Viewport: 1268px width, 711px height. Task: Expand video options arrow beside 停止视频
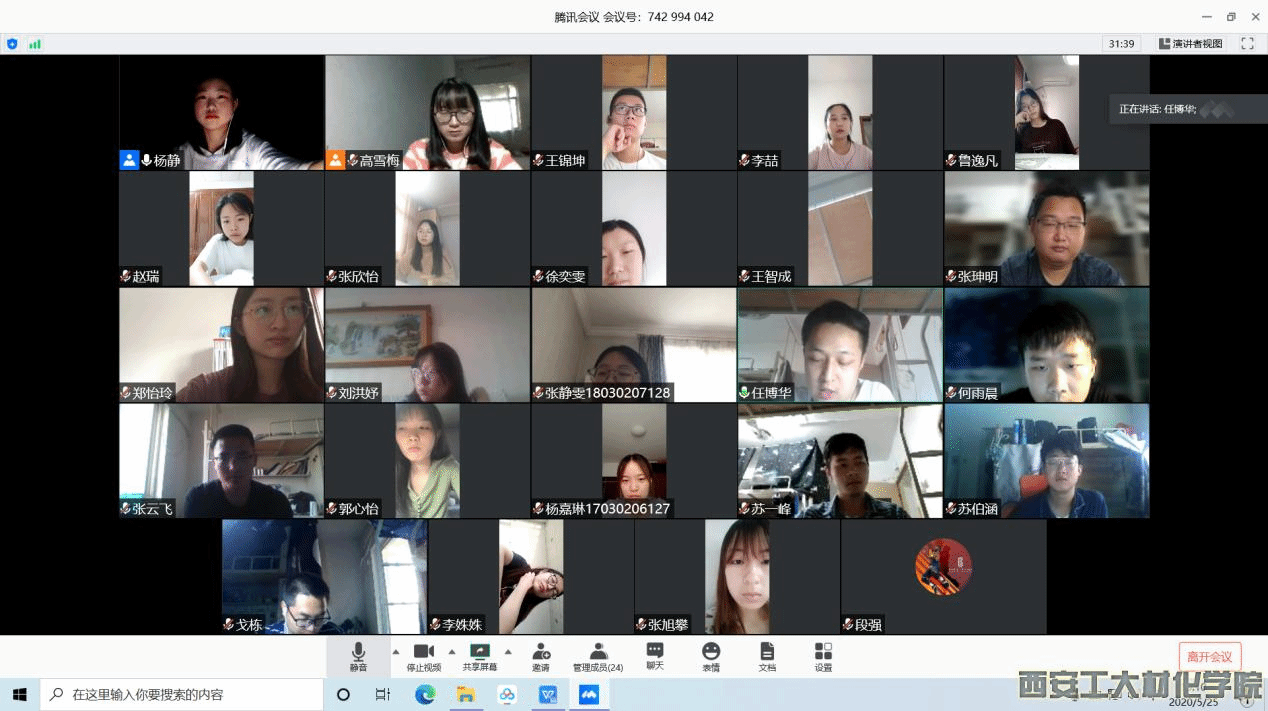pos(452,651)
